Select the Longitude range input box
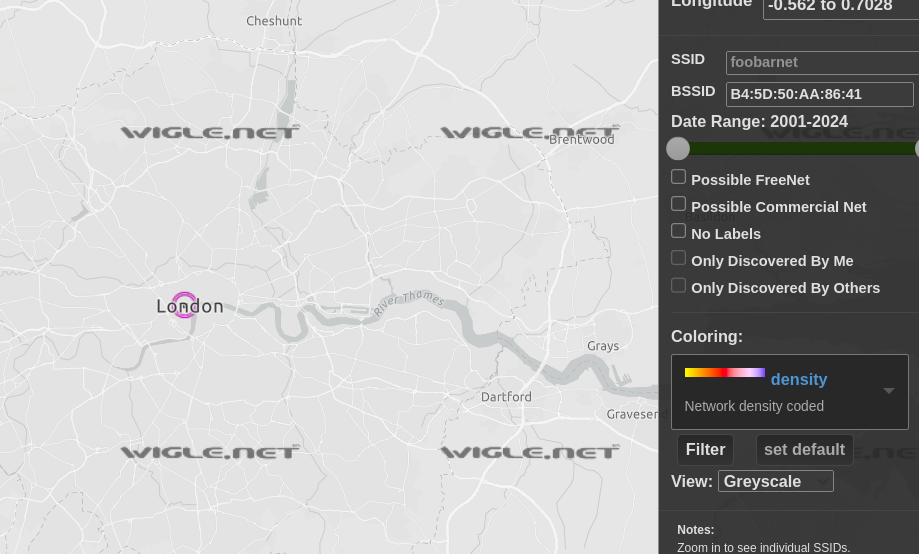Viewport: 919px width, 554px height. click(840, 8)
